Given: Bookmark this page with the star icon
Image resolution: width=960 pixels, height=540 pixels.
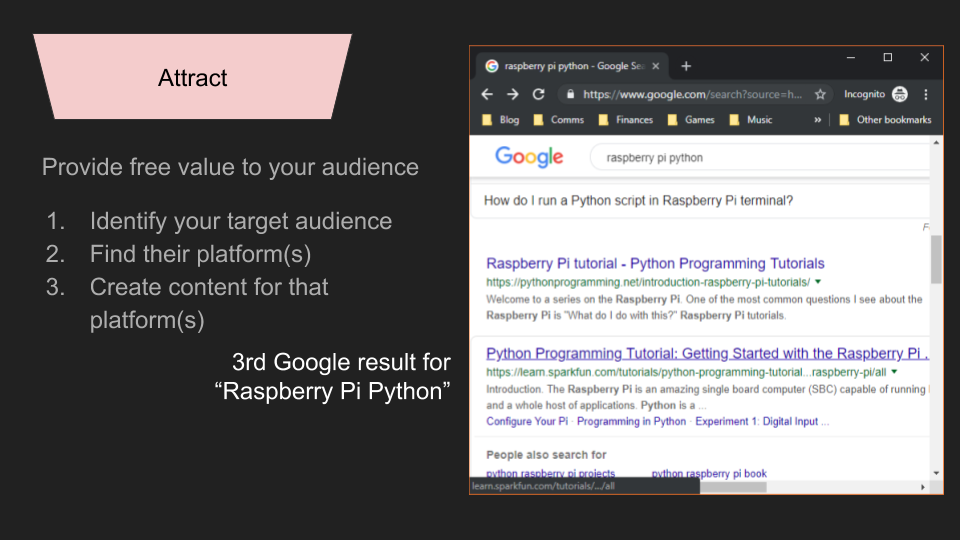Looking at the screenshot, I should tap(820, 94).
